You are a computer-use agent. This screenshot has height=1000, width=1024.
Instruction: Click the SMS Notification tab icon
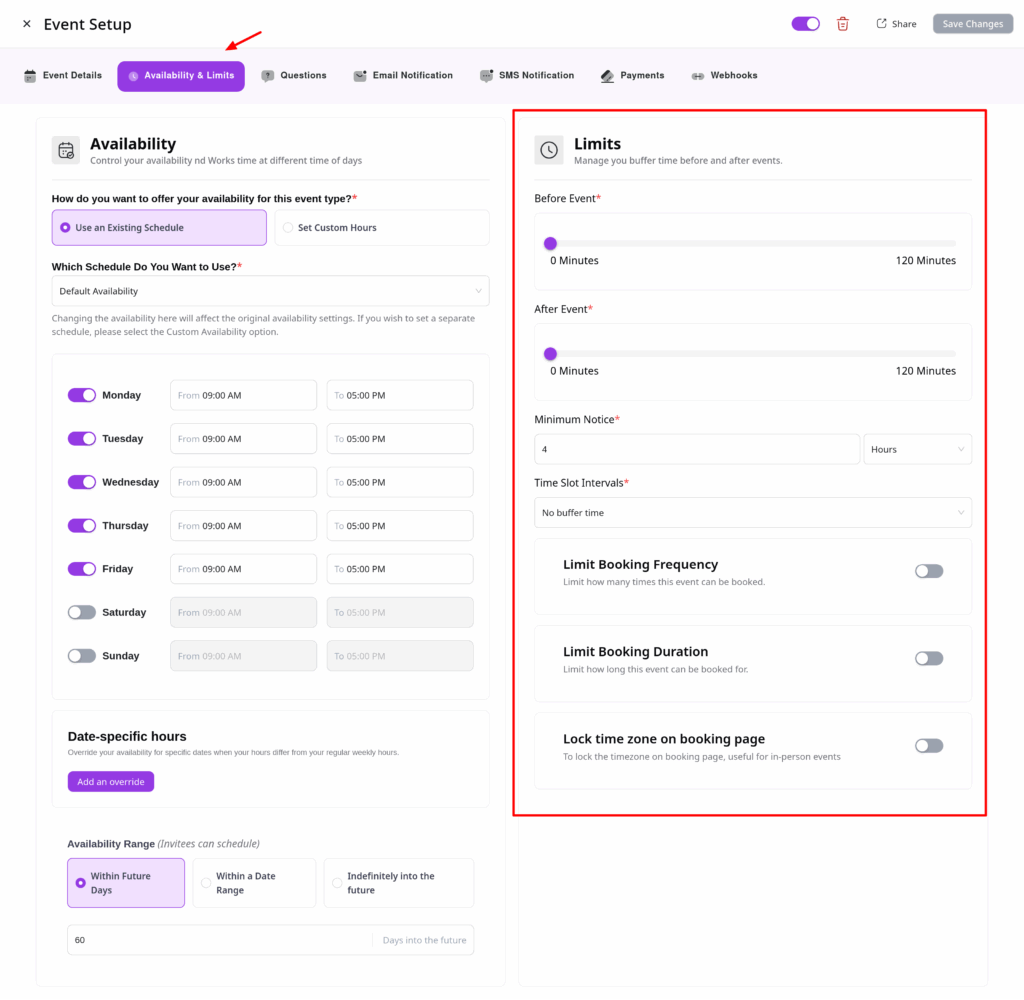[x=486, y=76]
